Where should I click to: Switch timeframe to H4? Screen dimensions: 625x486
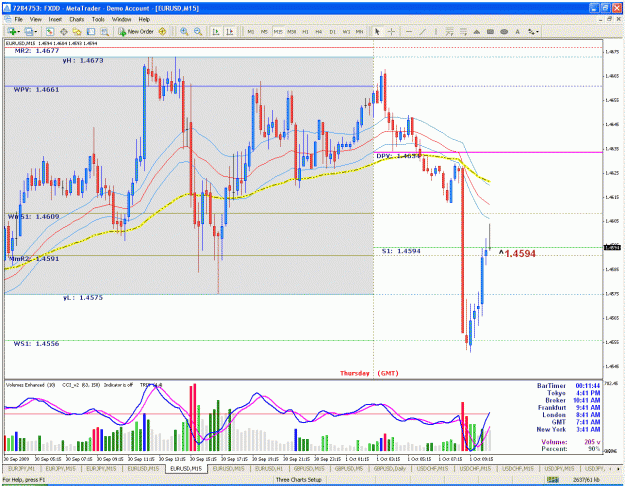tap(318, 31)
